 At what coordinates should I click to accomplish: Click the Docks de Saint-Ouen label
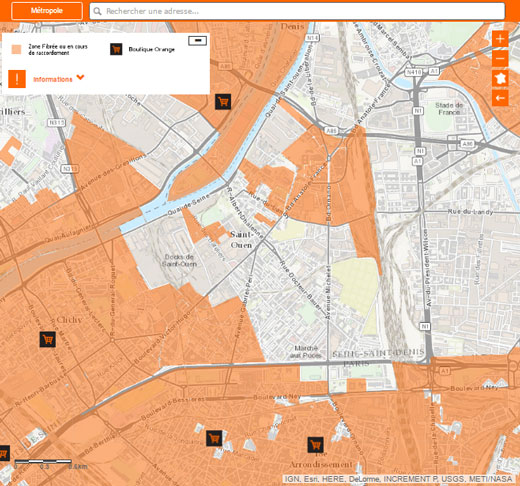point(179,260)
